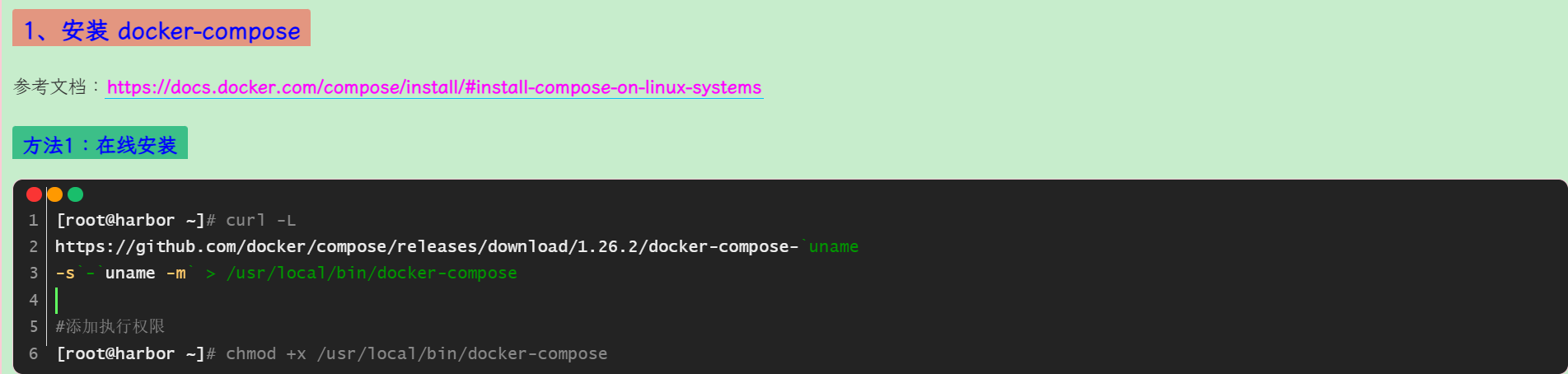Open the docs.docker.com compose install link
Viewport: 1568px width, 374px height.
[x=434, y=87]
